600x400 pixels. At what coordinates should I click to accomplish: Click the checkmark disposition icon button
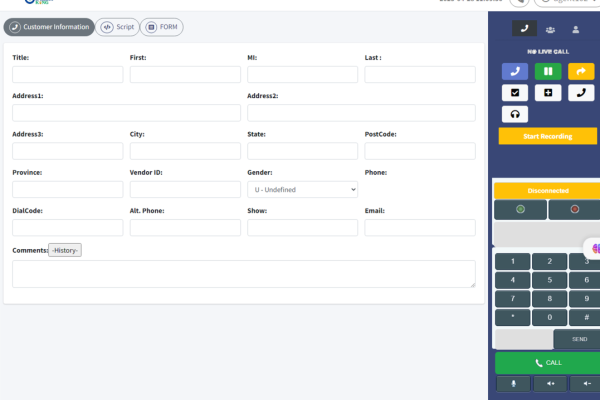(515, 93)
